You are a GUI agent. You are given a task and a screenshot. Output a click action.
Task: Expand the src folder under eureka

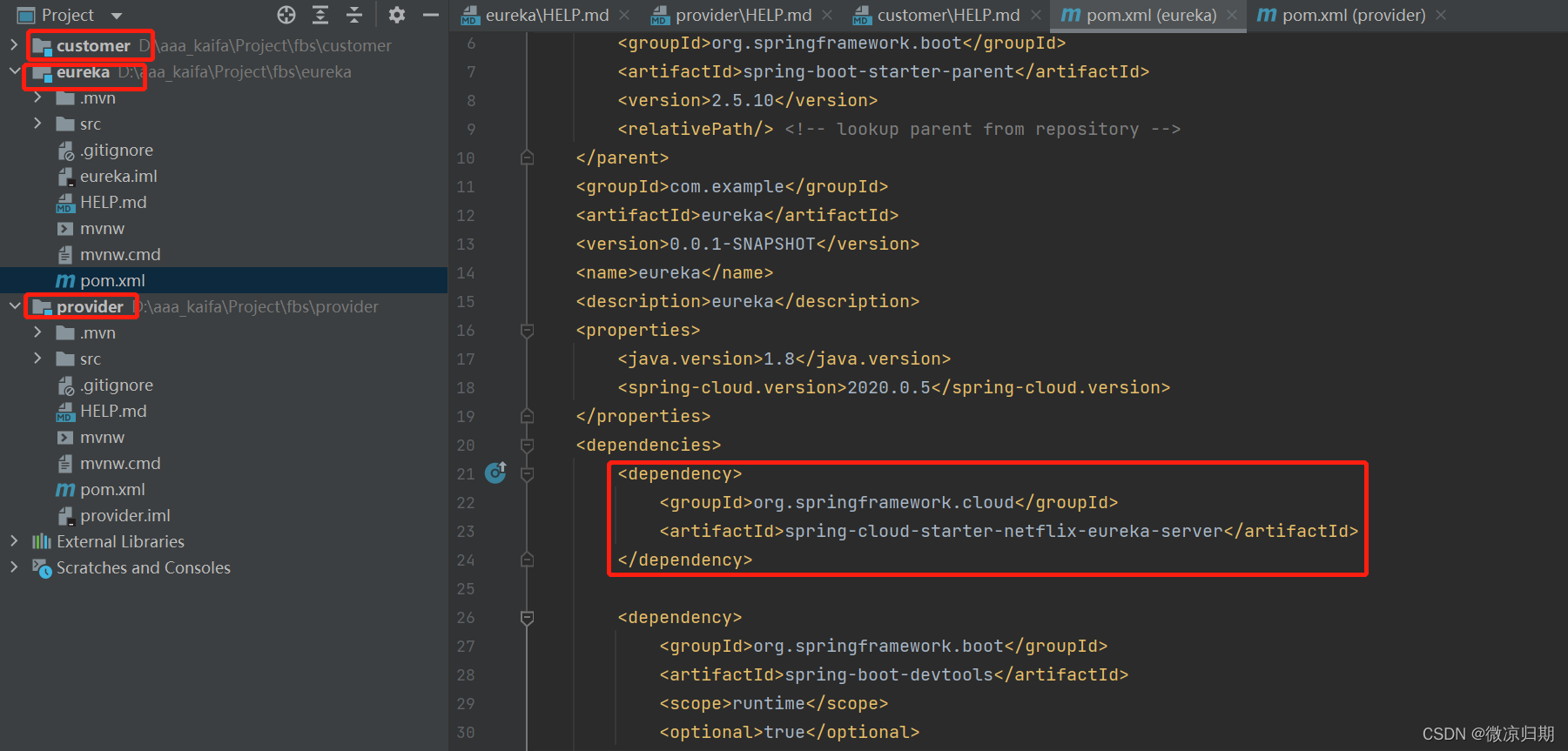pos(37,124)
